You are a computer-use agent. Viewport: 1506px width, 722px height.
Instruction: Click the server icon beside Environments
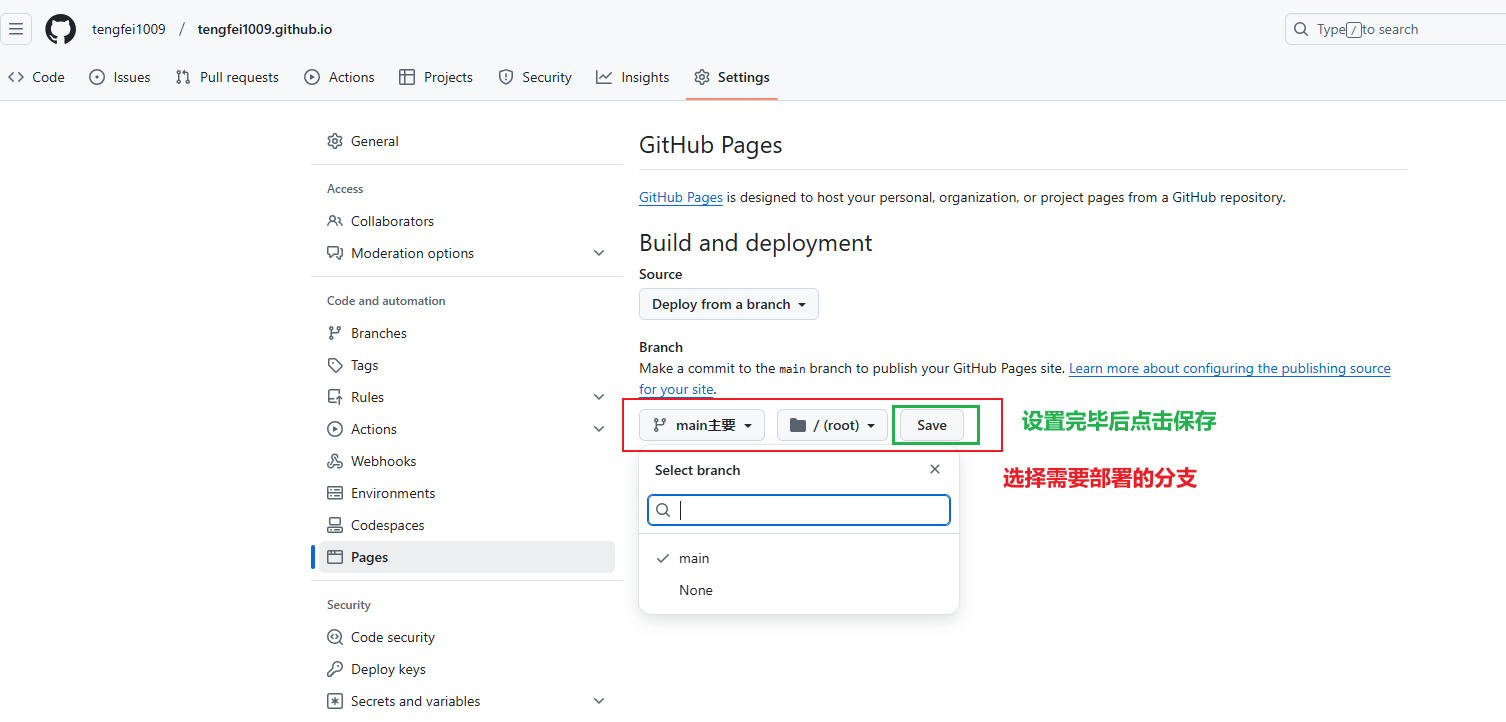(x=335, y=493)
